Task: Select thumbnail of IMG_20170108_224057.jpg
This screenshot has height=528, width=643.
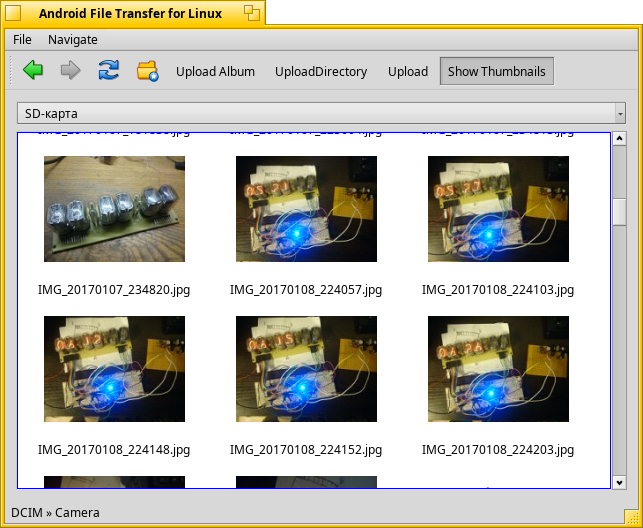Action: pos(306,209)
